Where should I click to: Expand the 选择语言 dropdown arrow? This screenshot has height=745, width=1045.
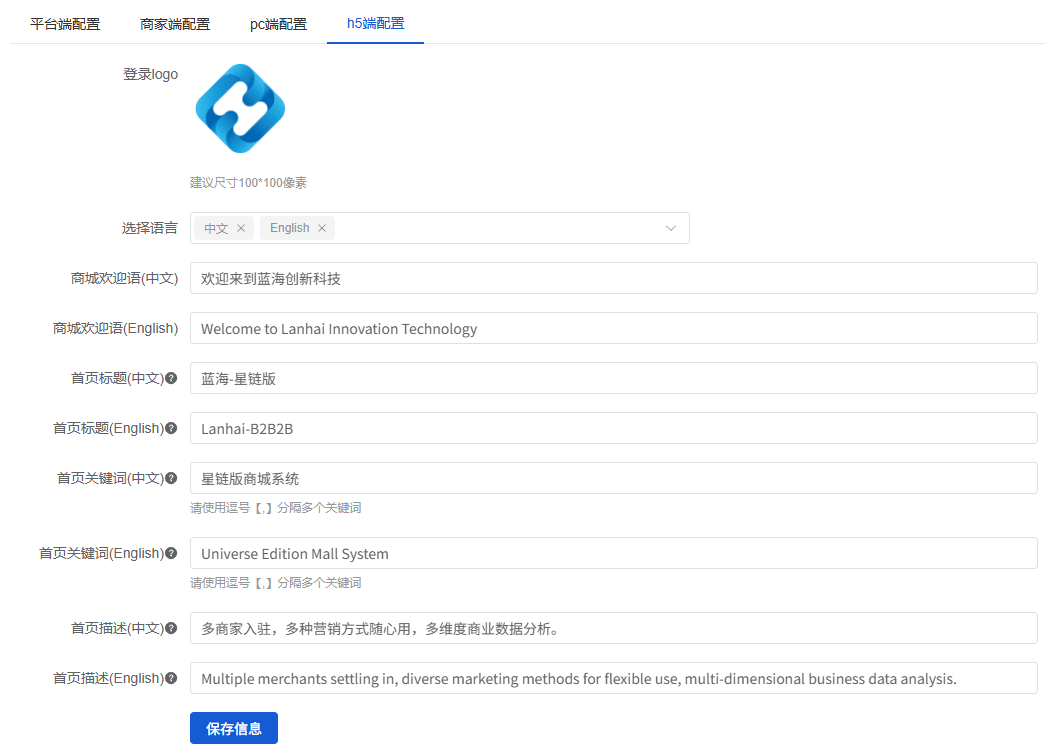tap(670, 228)
